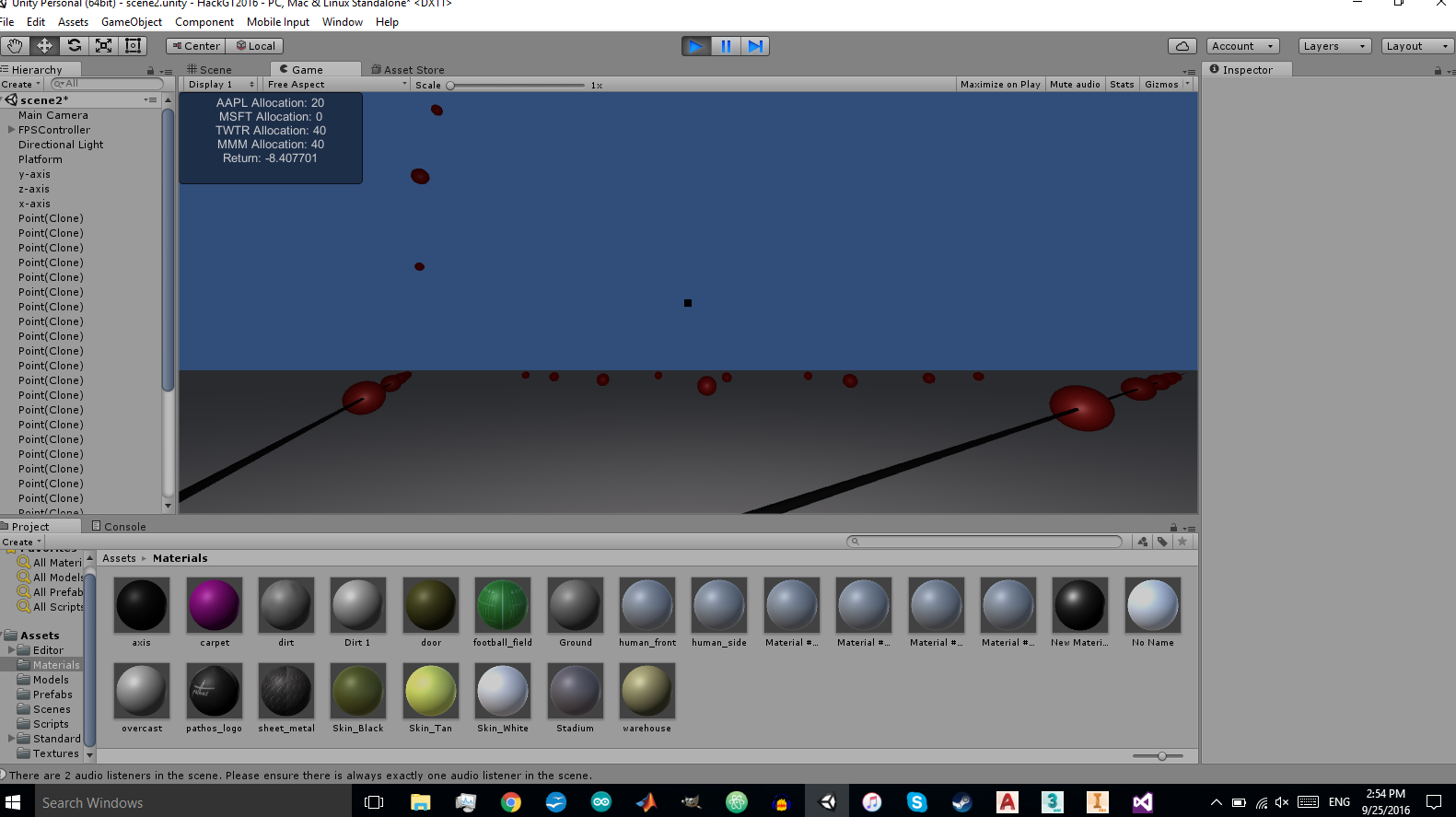Open the Window menu
This screenshot has width=1456, height=817.
click(x=342, y=22)
